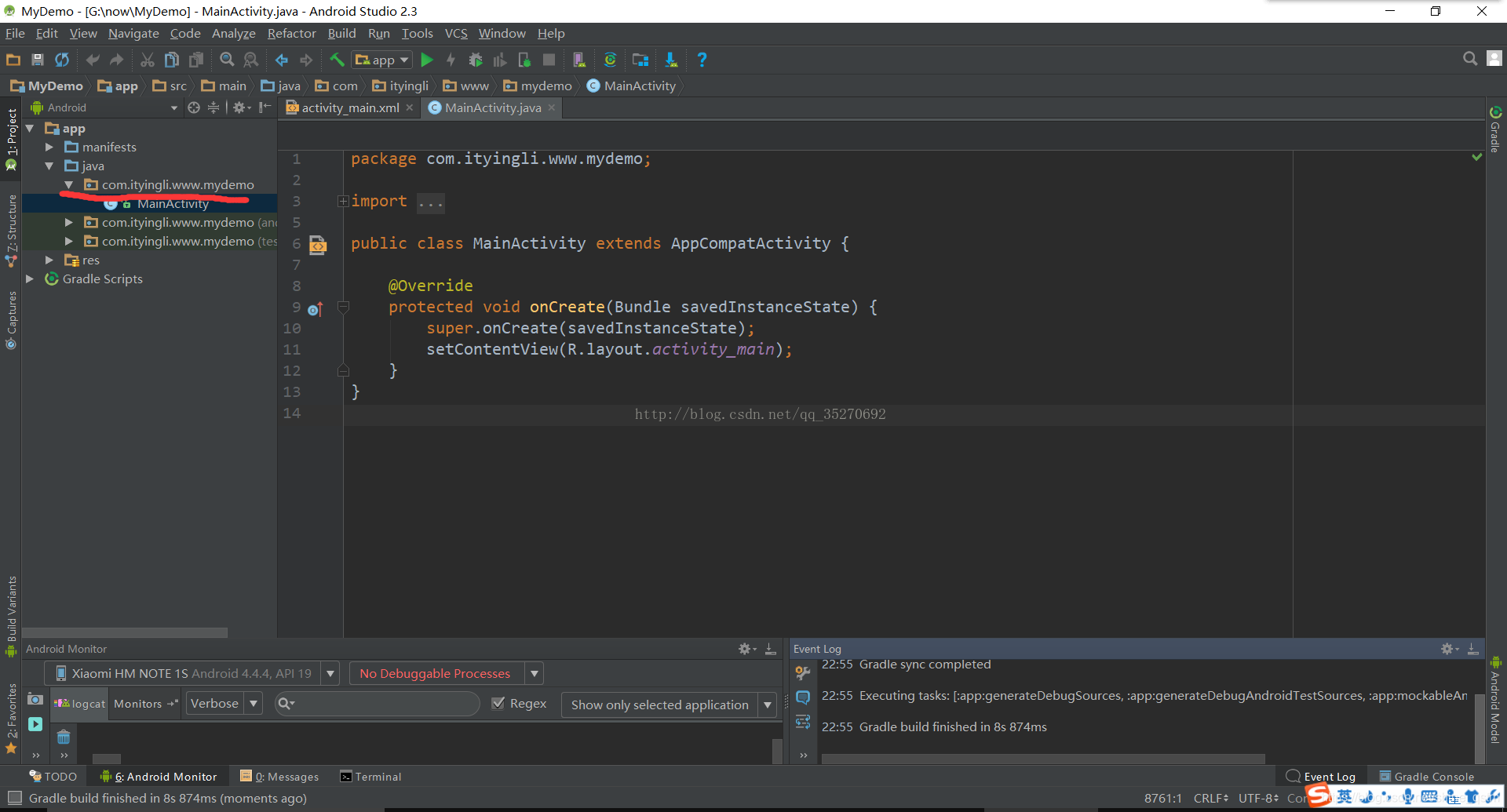
Task: Click Search Everywhere magnifier at top right
Action: (1470, 59)
